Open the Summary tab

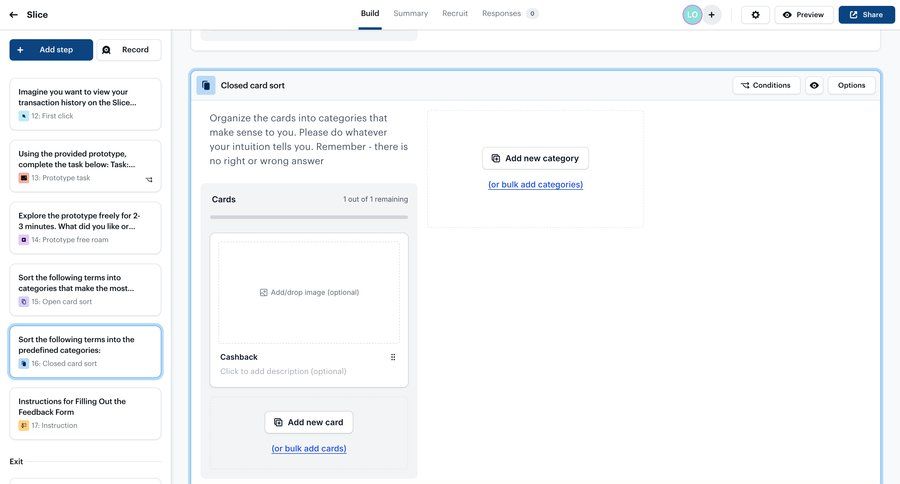(410, 14)
